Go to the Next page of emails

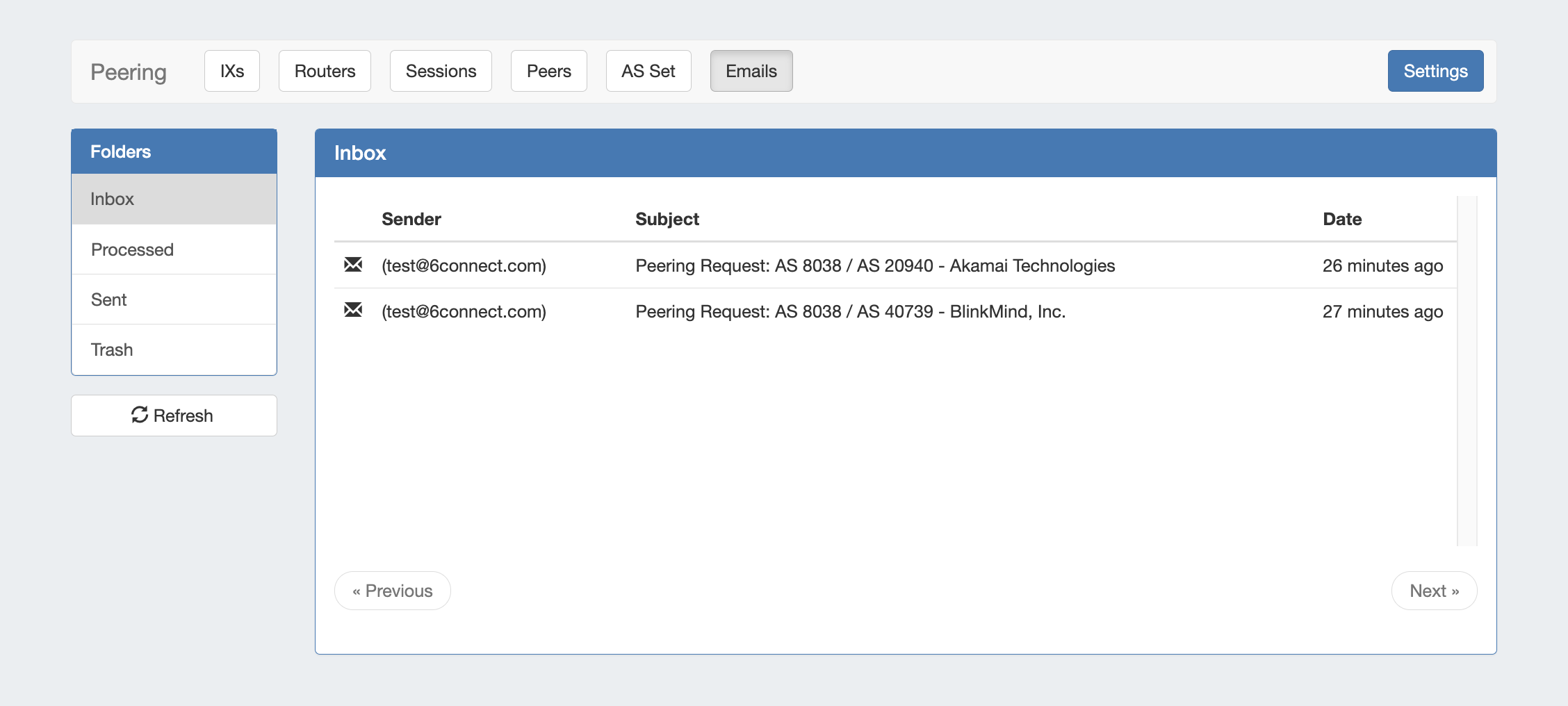(1434, 591)
